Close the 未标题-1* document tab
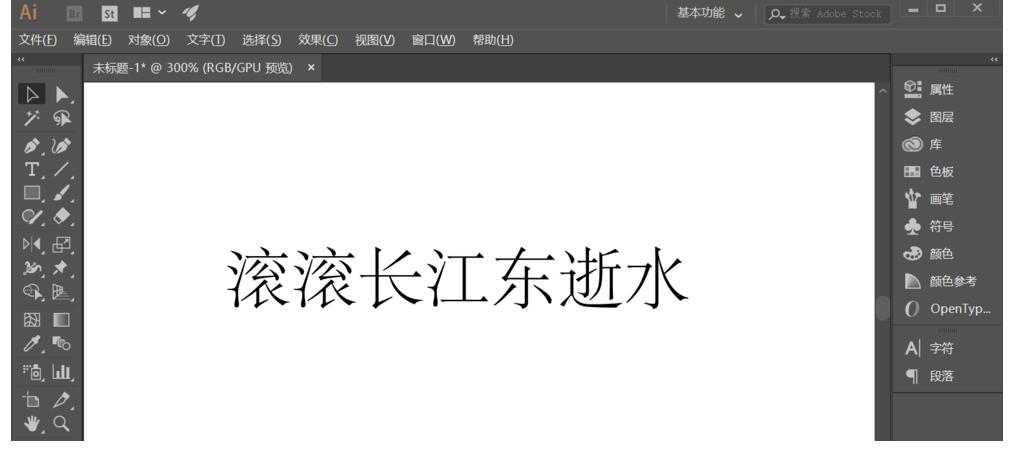The height and width of the screenshot is (449, 1036). pos(311,67)
